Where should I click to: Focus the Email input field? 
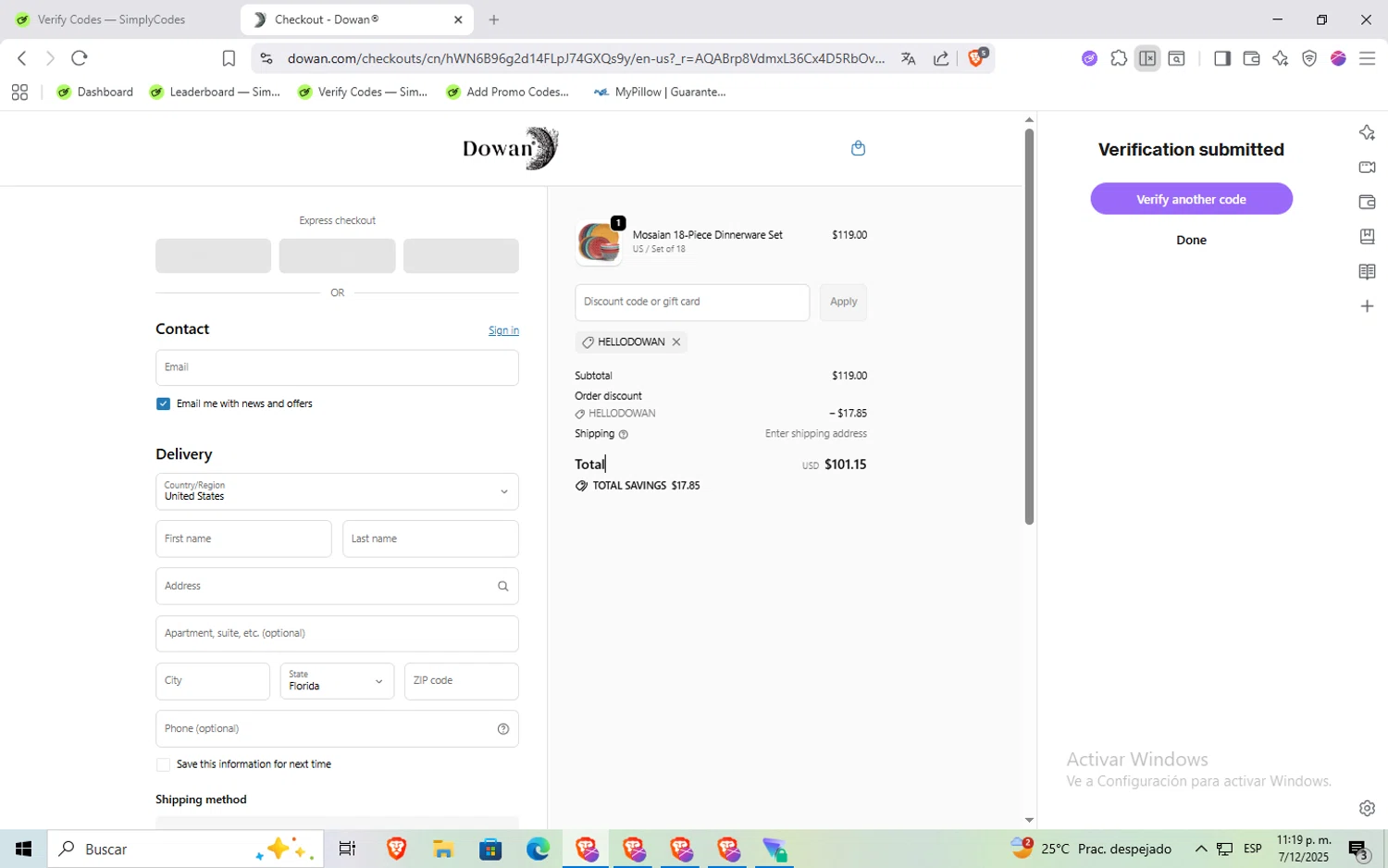pyautogui.click(x=337, y=367)
